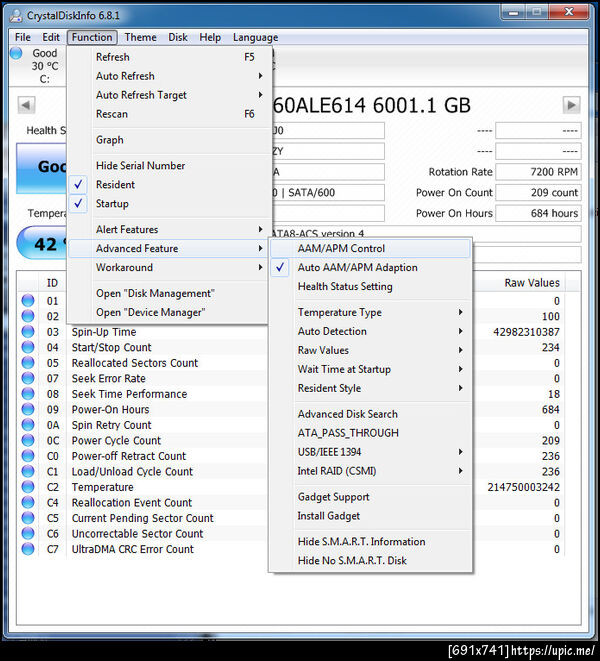Expand the Intel RAID (CSMI) submenu
Image resolution: width=600 pixels, height=661 pixels.
pos(370,471)
